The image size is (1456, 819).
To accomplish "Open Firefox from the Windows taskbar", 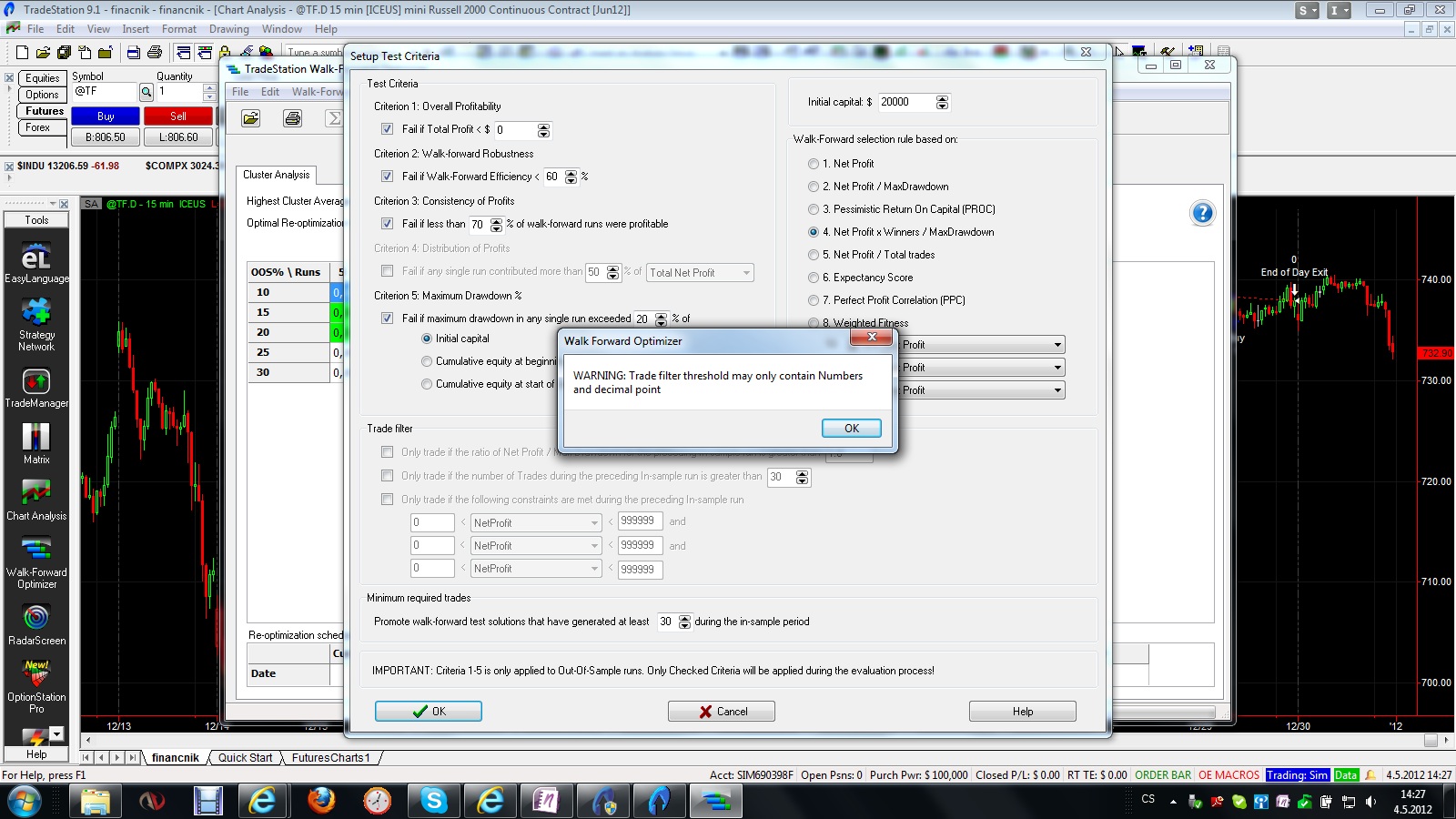I will 320,801.
